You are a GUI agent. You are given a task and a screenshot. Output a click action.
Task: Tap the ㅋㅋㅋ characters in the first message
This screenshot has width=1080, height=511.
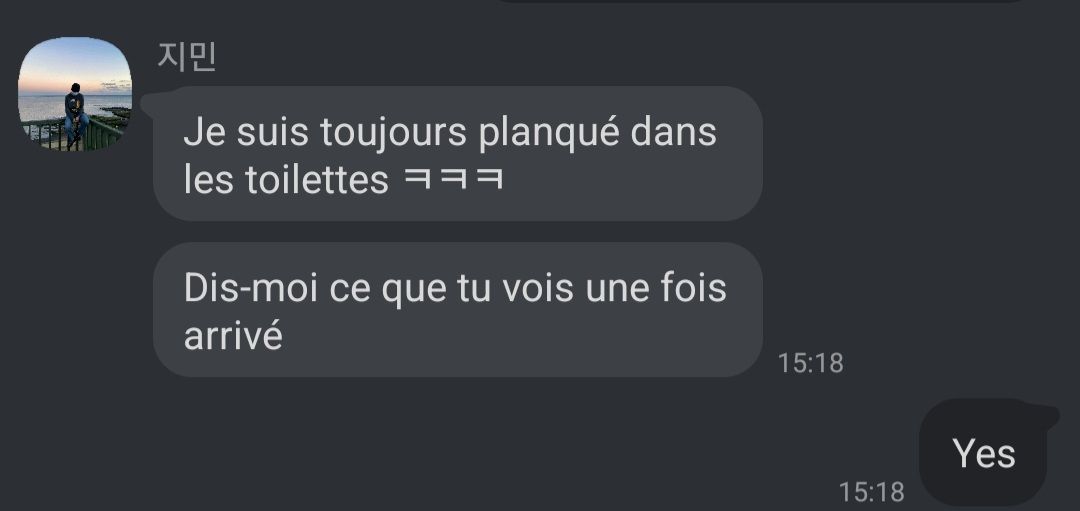[453, 179]
